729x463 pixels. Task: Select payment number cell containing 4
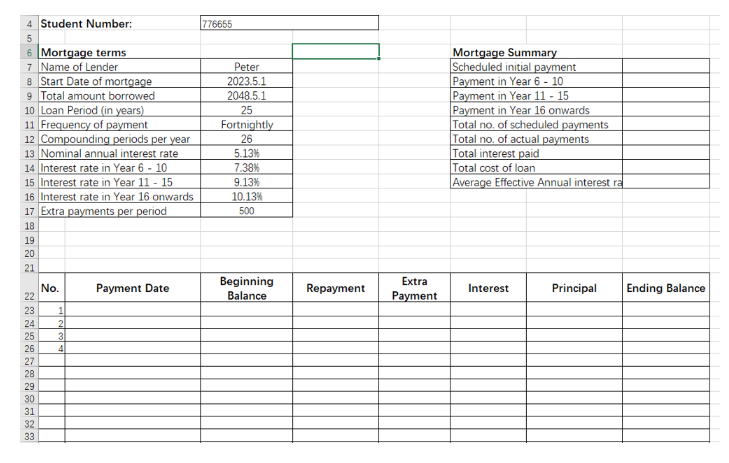pyautogui.click(x=52, y=348)
